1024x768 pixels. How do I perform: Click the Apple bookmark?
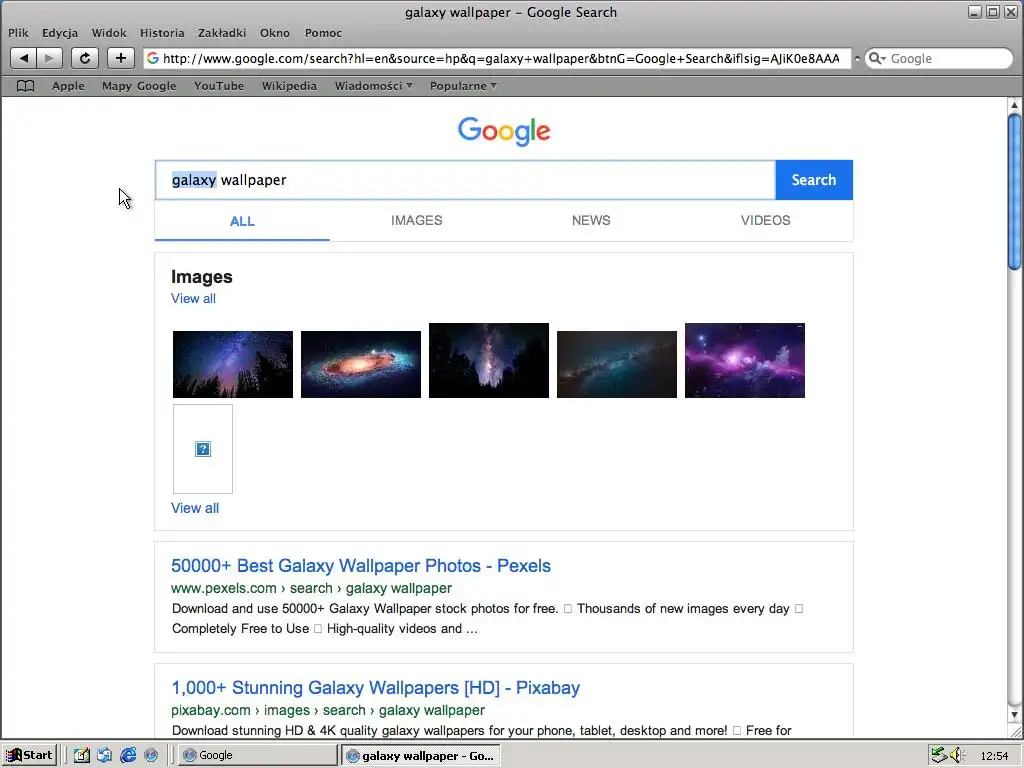[68, 86]
